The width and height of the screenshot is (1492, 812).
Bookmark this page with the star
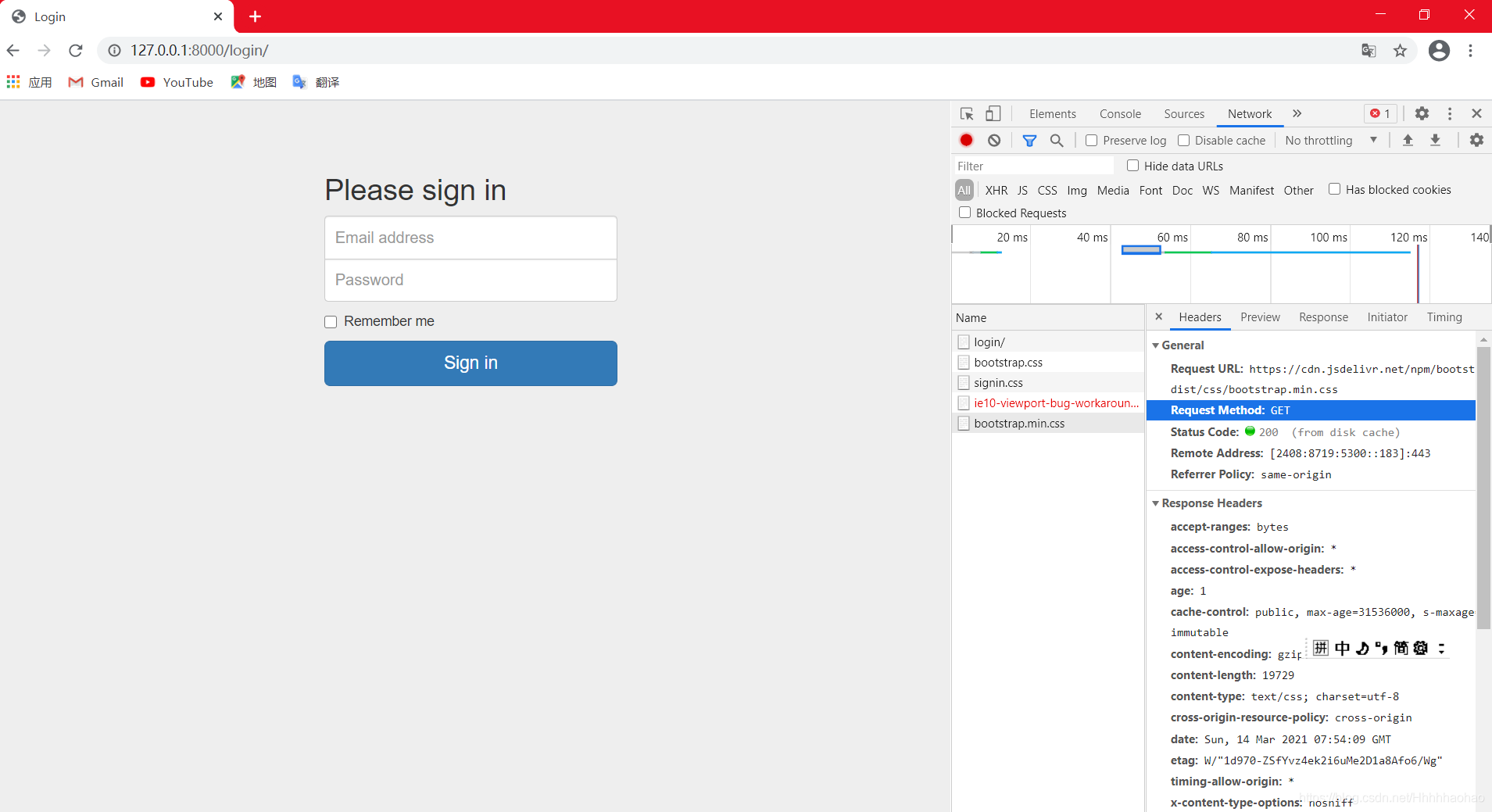[x=1400, y=51]
